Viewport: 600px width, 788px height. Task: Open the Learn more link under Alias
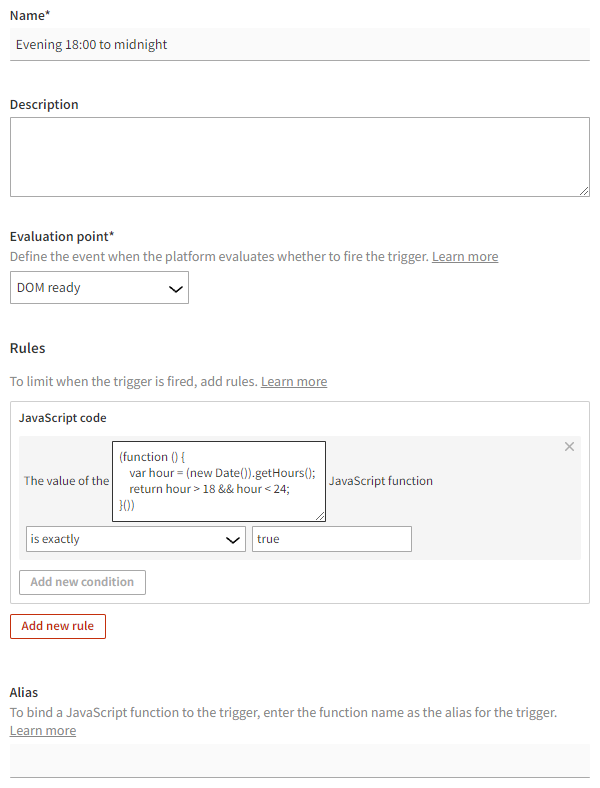(x=43, y=731)
